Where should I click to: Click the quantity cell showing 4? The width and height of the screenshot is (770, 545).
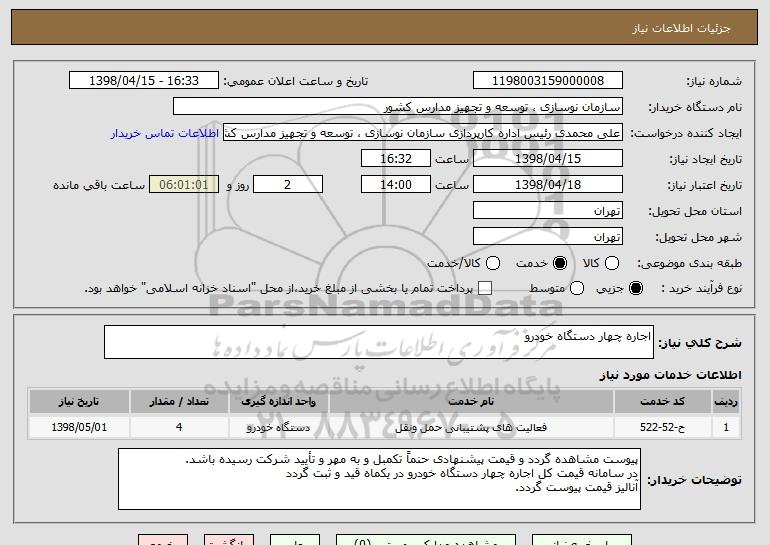[179, 427]
